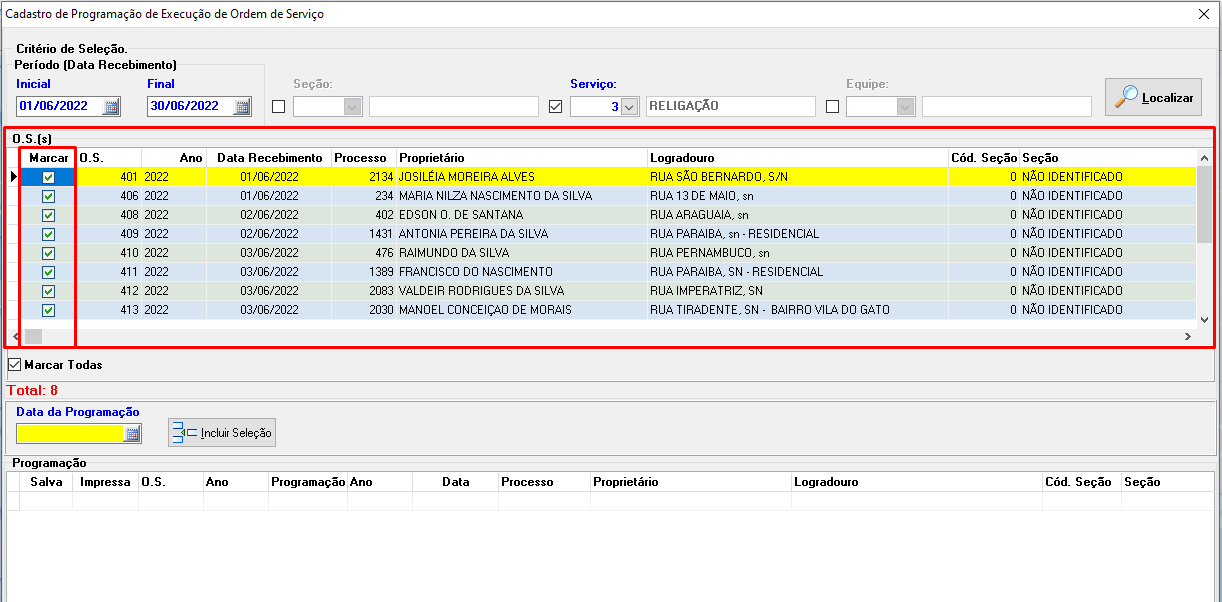Enable the Seção filter checkbox

coord(278,107)
